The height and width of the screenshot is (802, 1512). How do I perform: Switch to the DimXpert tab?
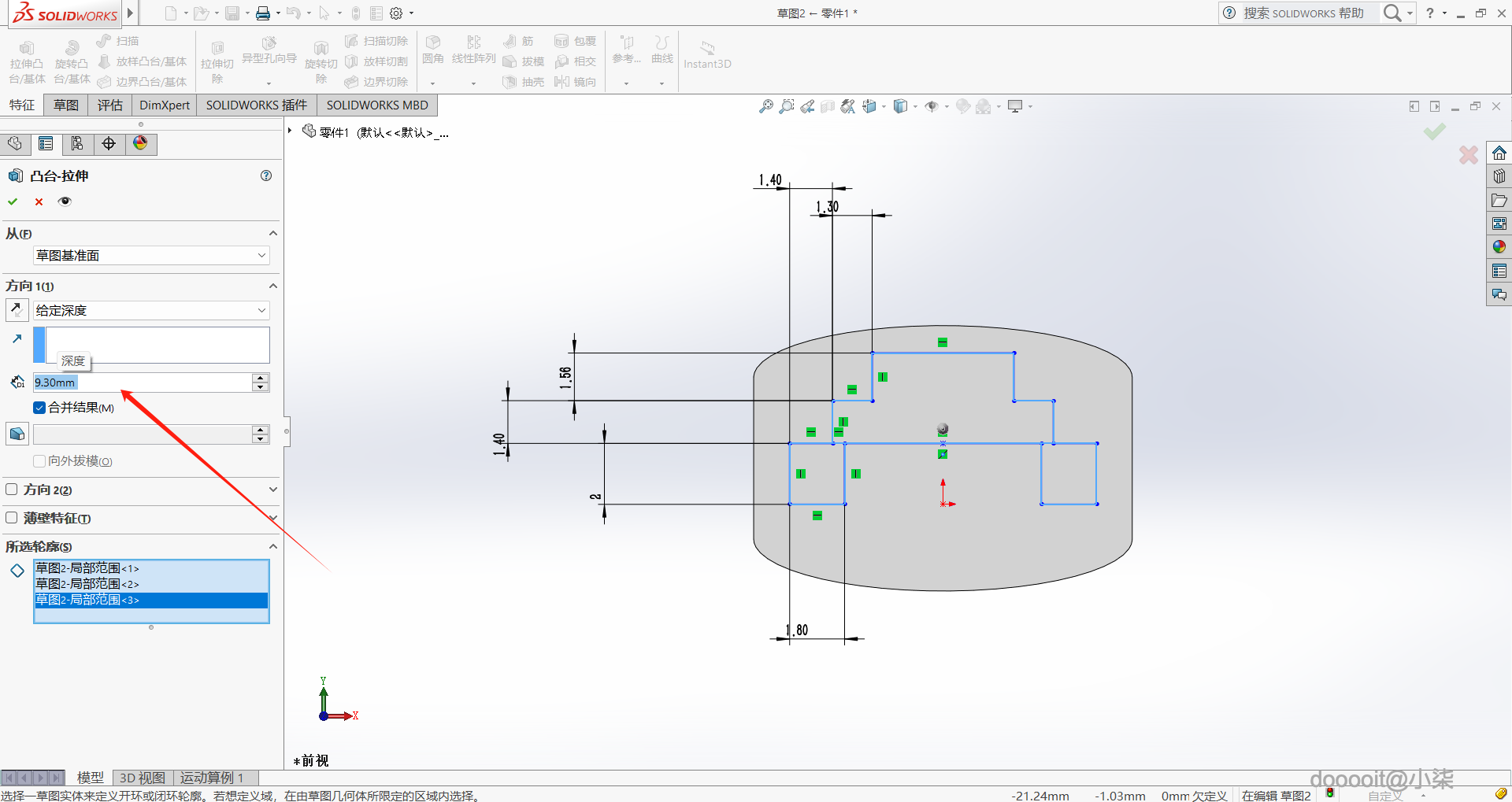[165, 105]
